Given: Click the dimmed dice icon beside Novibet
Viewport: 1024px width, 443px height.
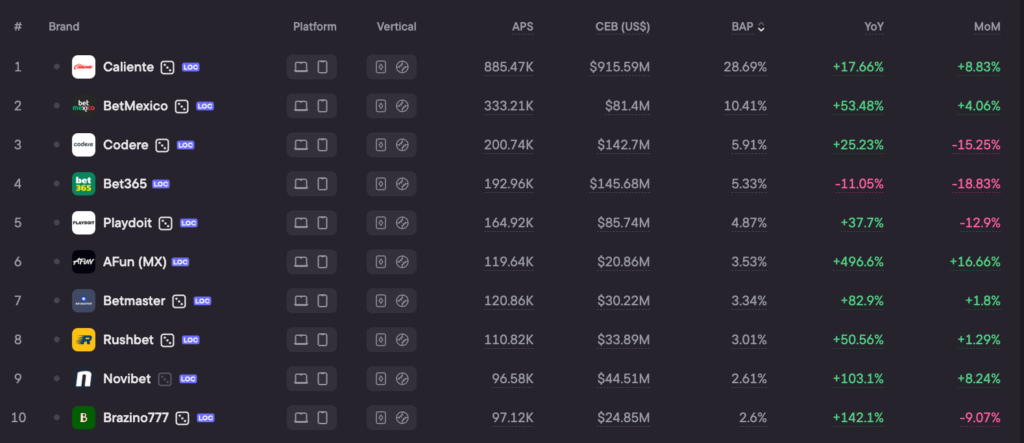Looking at the screenshot, I should (x=165, y=379).
